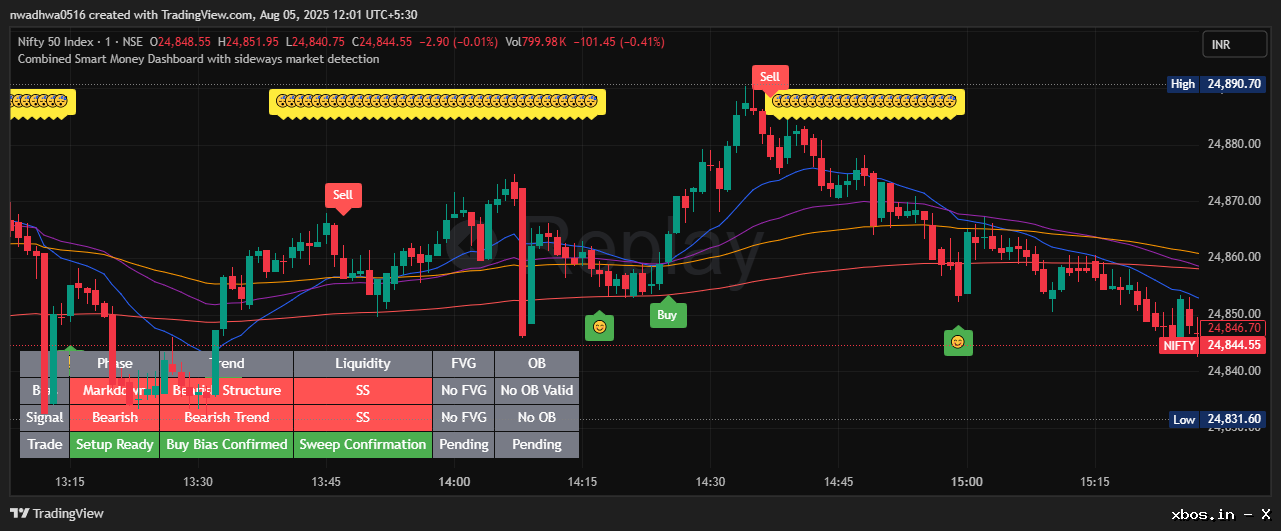Click the High price label 24,890.70
The image size is (1281, 531).
[1232, 84]
